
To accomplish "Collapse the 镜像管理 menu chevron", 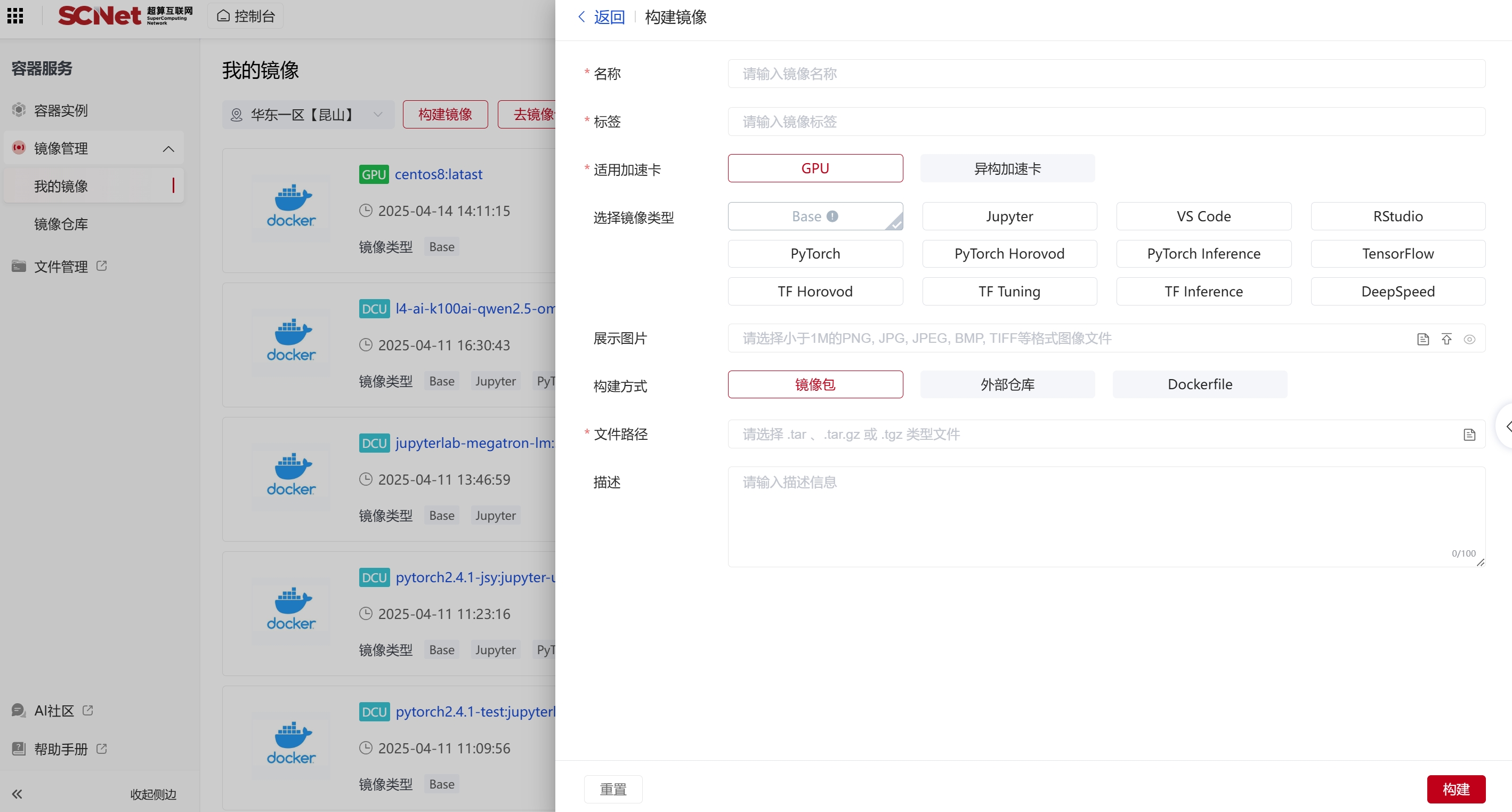I will pyautogui.click(x=168, y=149).
